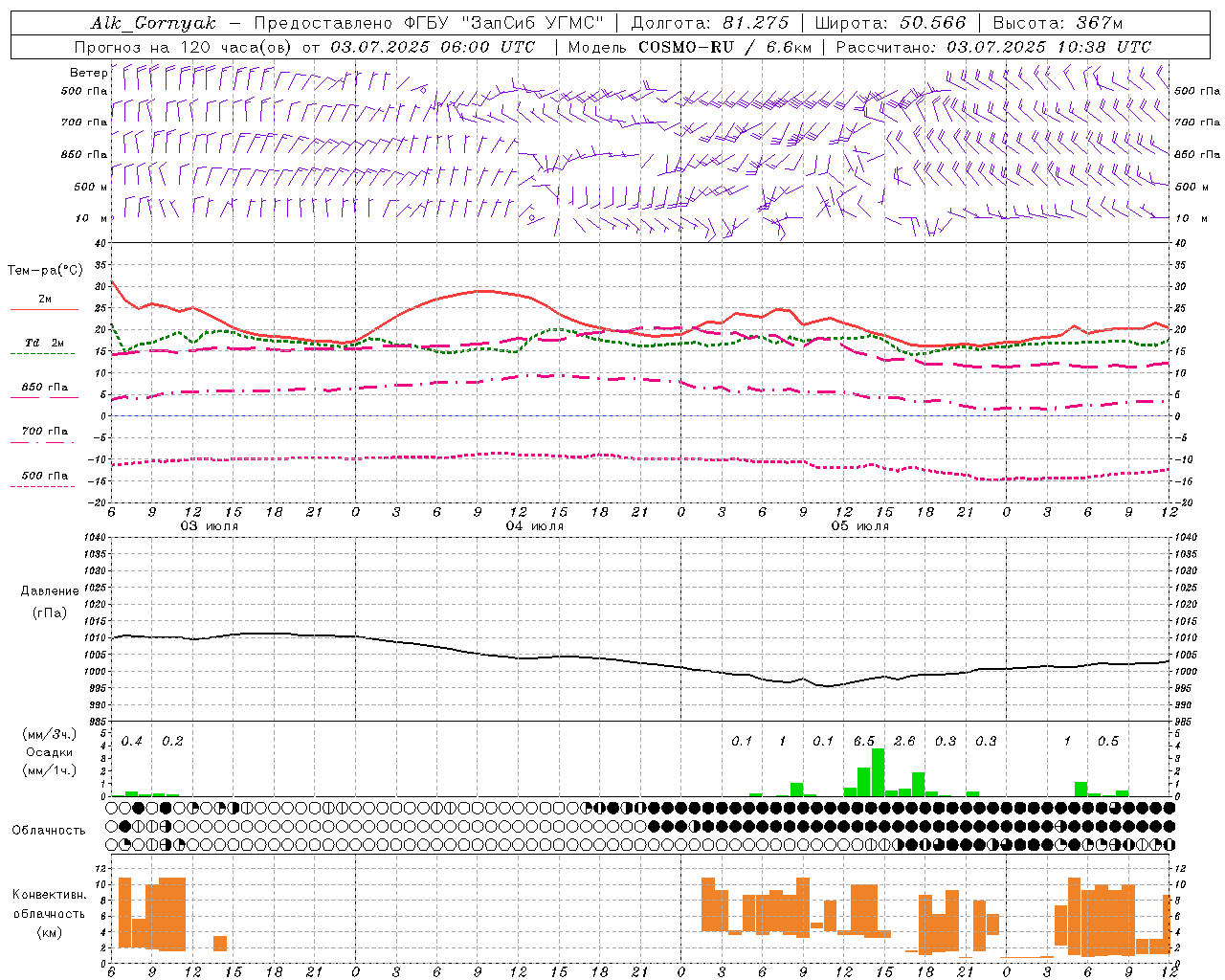Screen dimensions: 1225x980
Task: Click the '05 июля' date label
Action: pos(860,526)
